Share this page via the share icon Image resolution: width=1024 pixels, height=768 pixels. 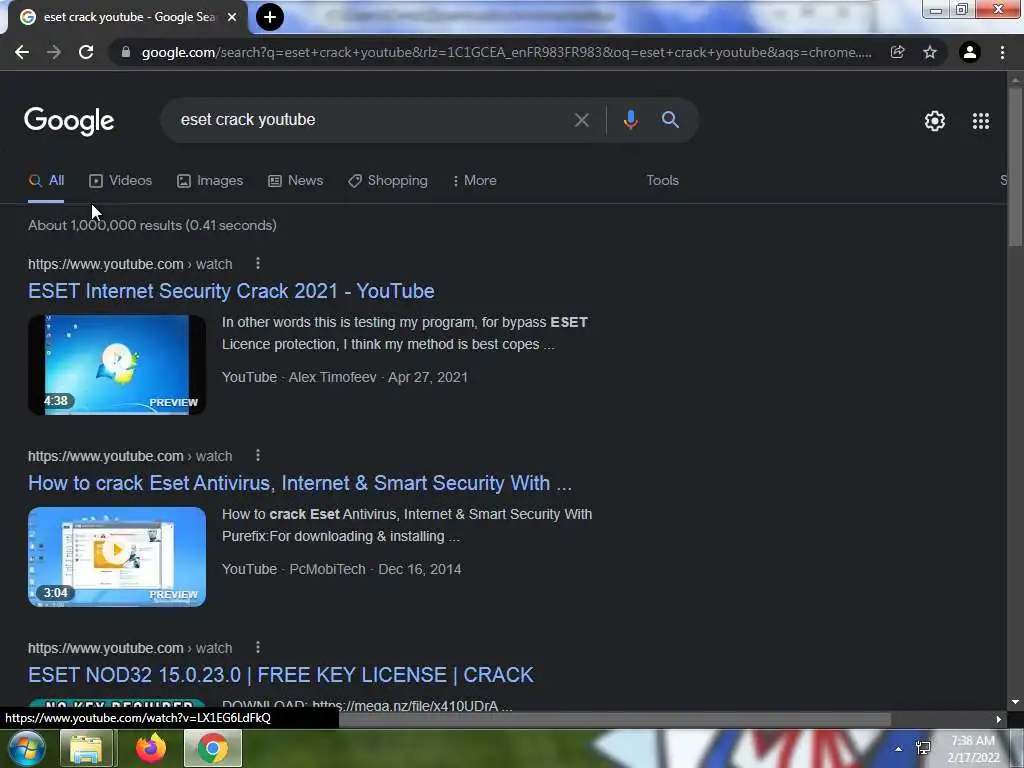pos(897,52)
